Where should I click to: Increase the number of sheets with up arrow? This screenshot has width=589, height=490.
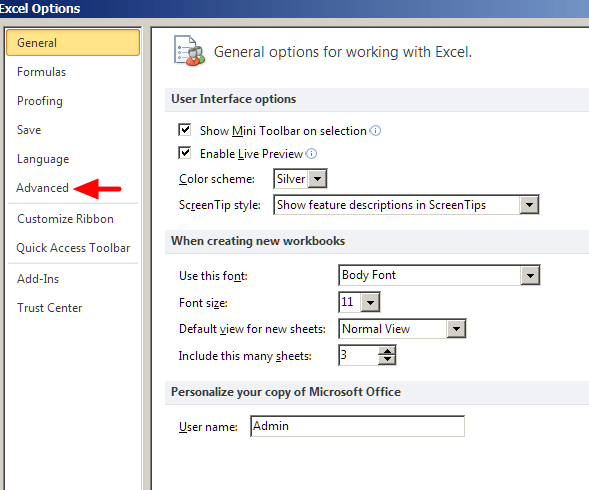387,351
